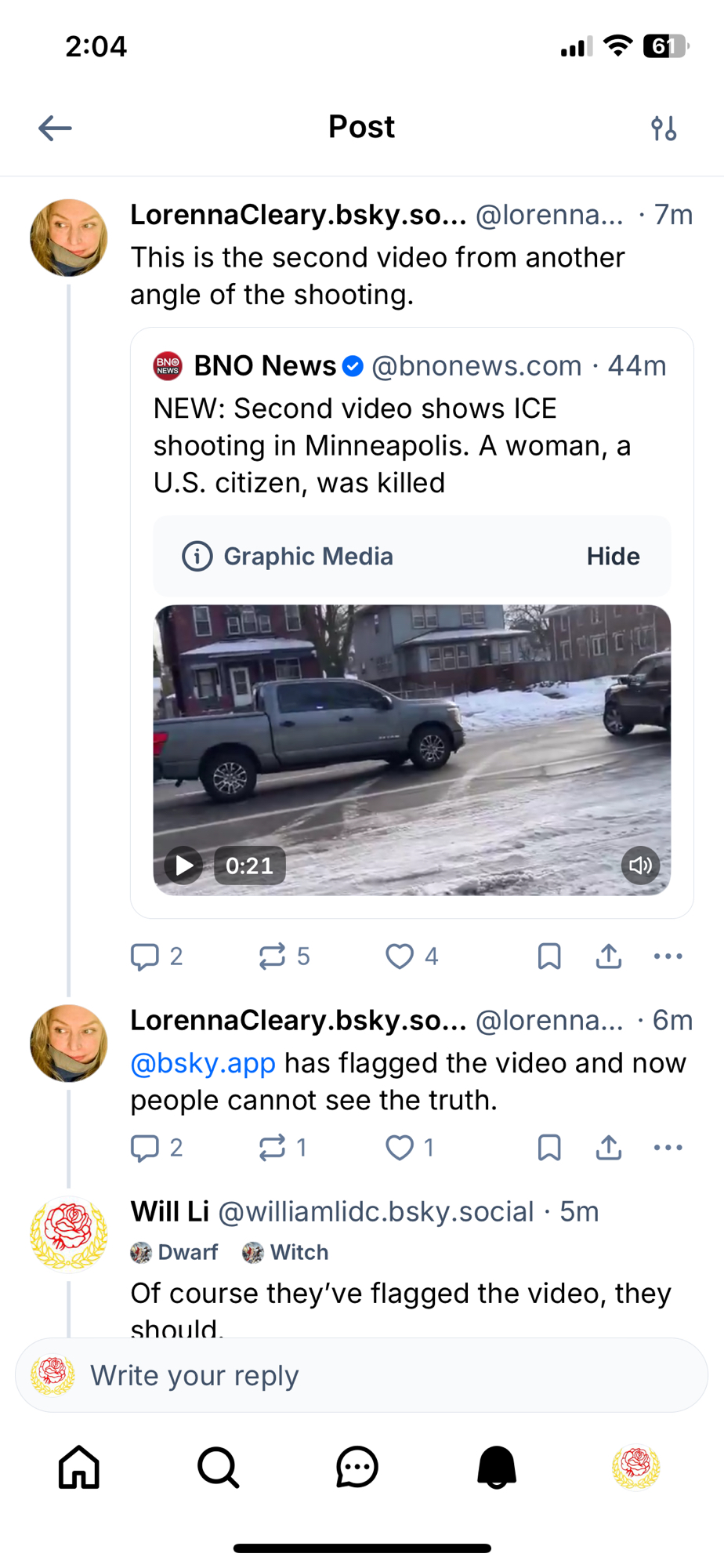724x1568 pixels.
Task: Open the @bsky.app mention link
Action: pyautogui.click(x=203, y=1063)
